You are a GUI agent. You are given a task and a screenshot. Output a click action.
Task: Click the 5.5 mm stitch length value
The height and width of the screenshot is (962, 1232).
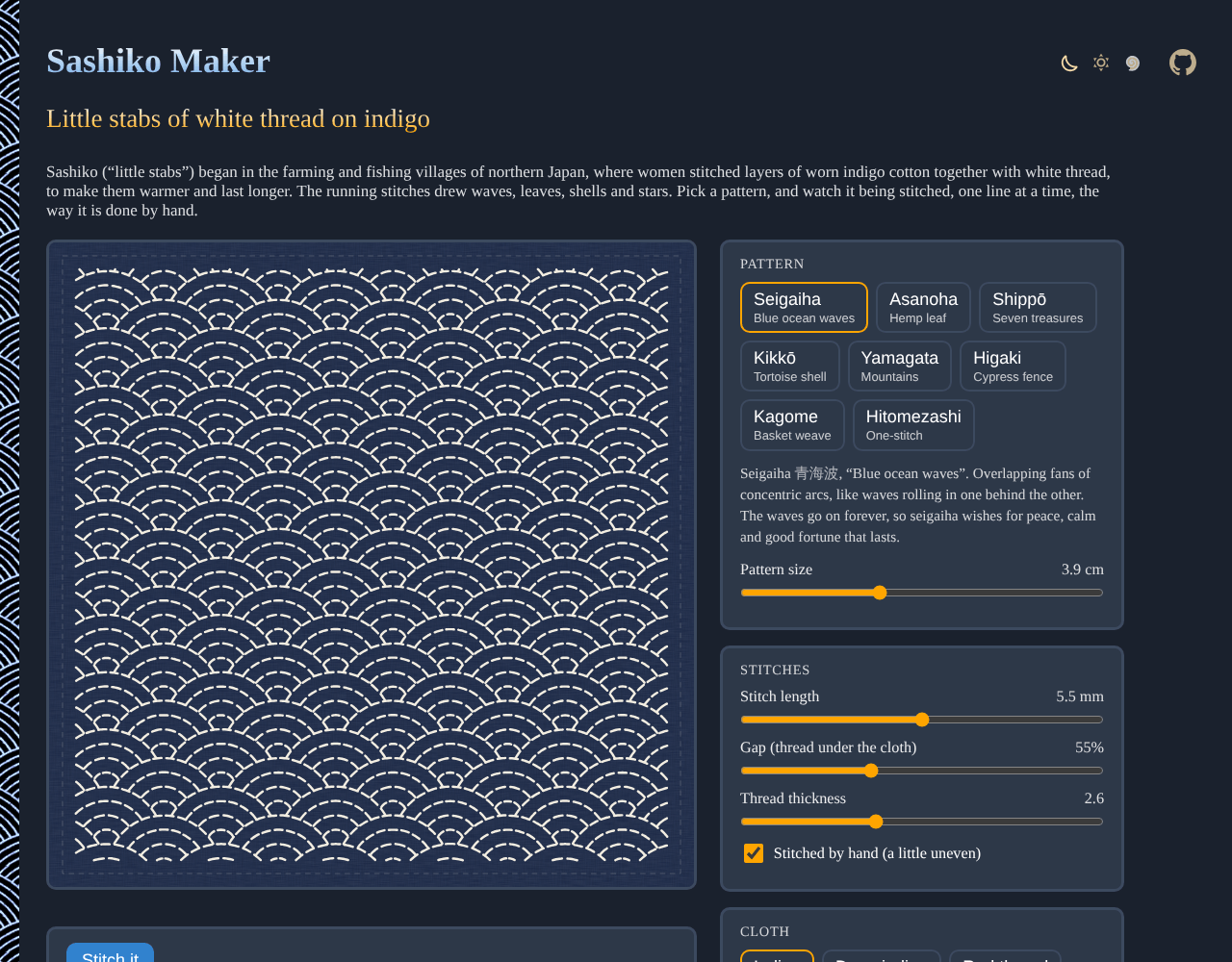pos(1080,696)
